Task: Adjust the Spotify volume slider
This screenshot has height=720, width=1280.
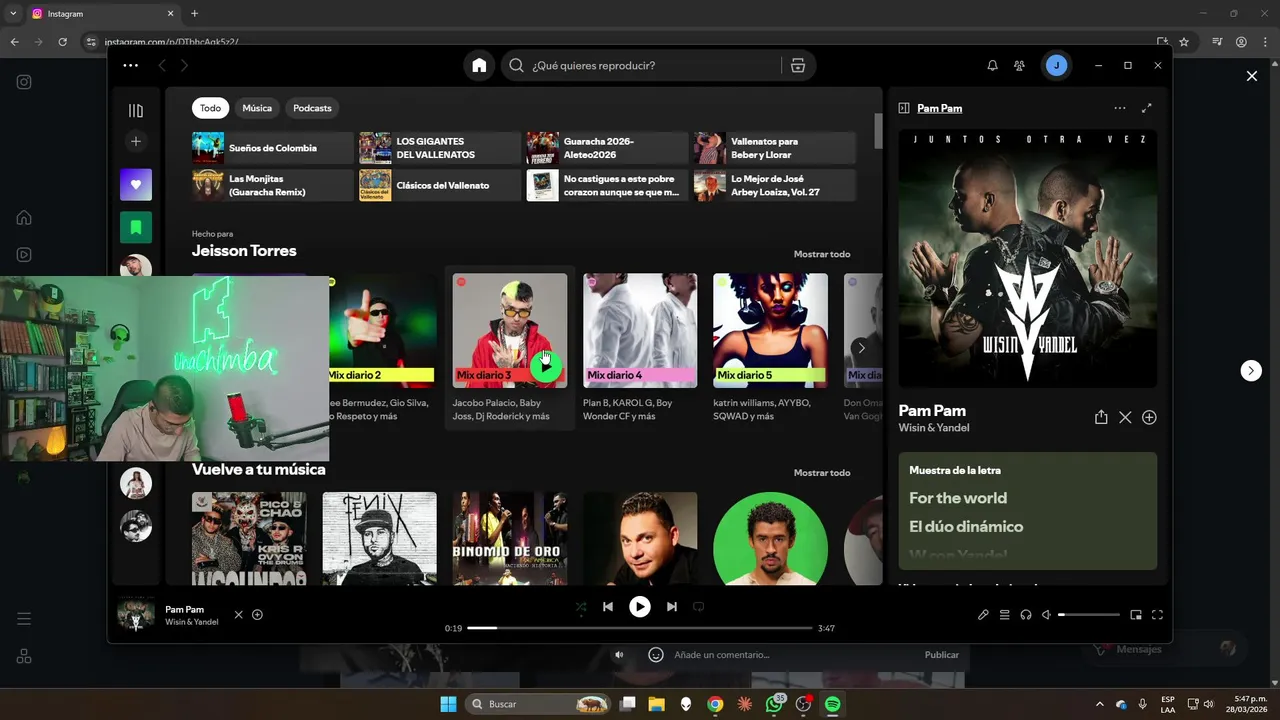Action: coord(1089,615)
